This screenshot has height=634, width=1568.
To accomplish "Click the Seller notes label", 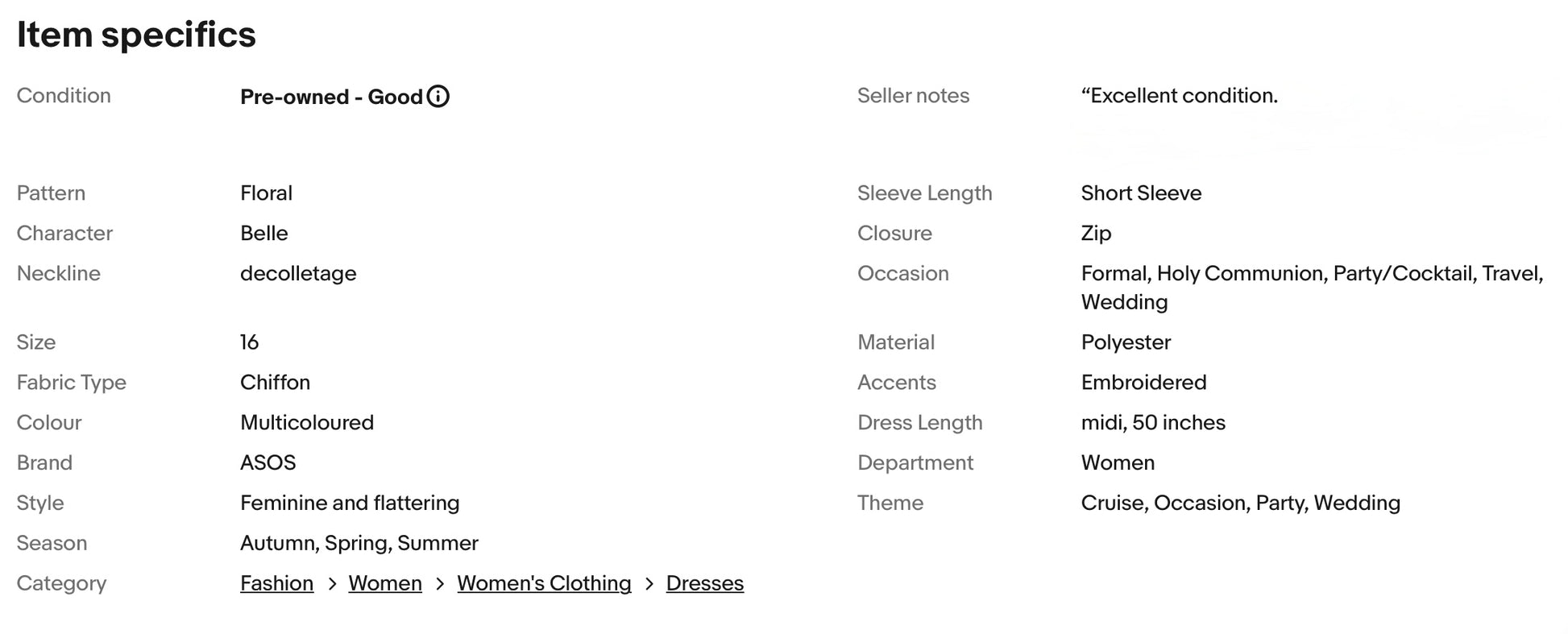I will pos(913,96).
